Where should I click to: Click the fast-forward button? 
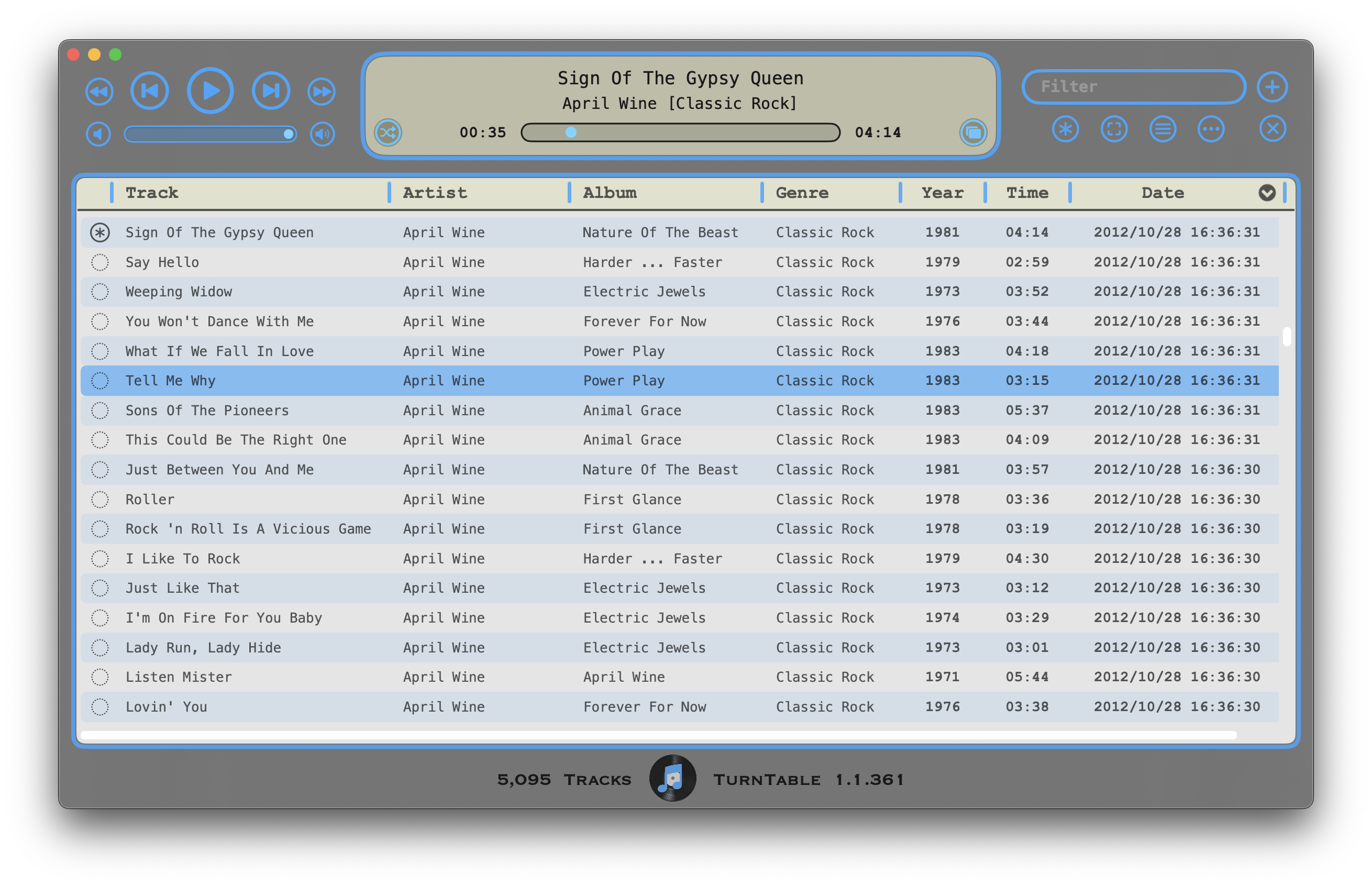pyautogui.click(x=321, y=92)
